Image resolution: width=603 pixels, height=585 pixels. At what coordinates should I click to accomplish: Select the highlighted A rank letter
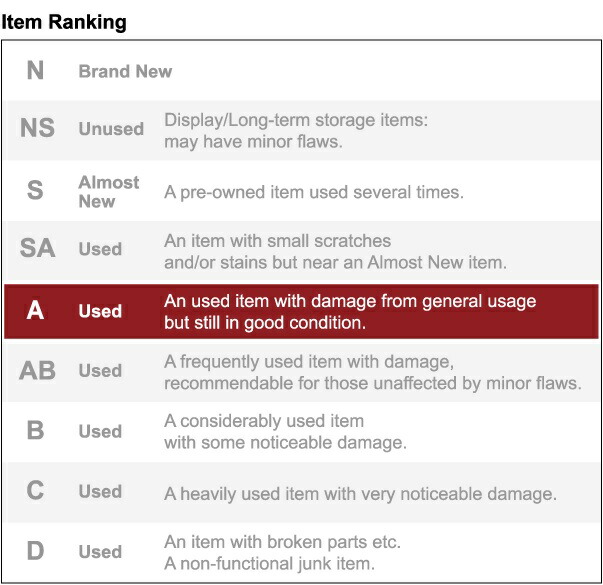[x=35, y=311]
